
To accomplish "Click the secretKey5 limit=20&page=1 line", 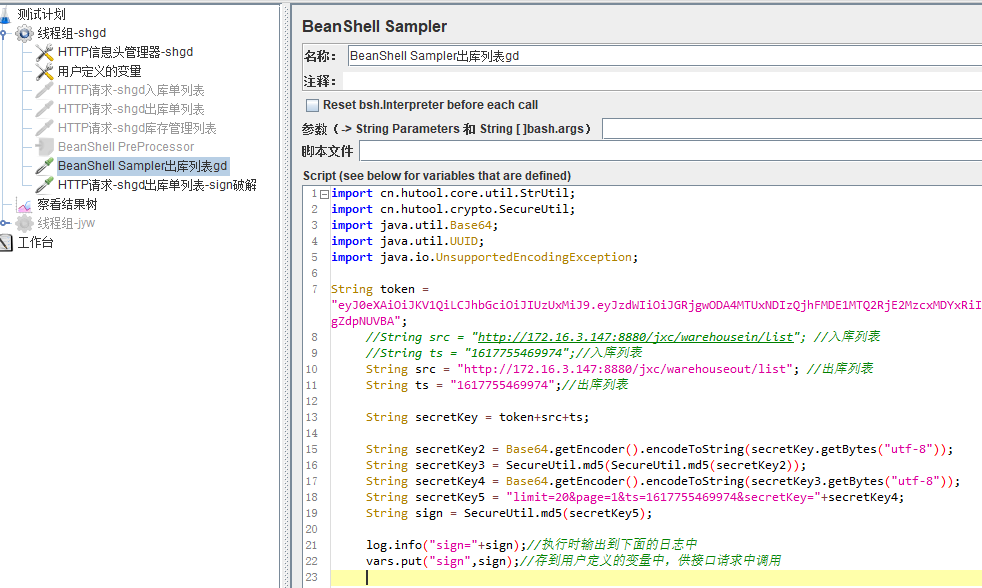I will point(635,497).
